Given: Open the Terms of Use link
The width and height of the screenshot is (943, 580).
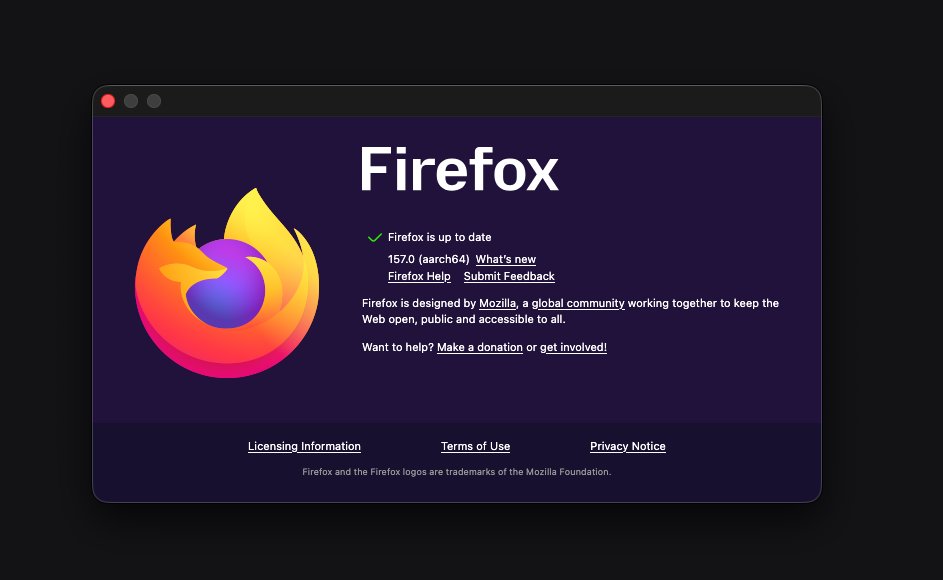Looking at the screenshot, I should [x=475, y=446].
